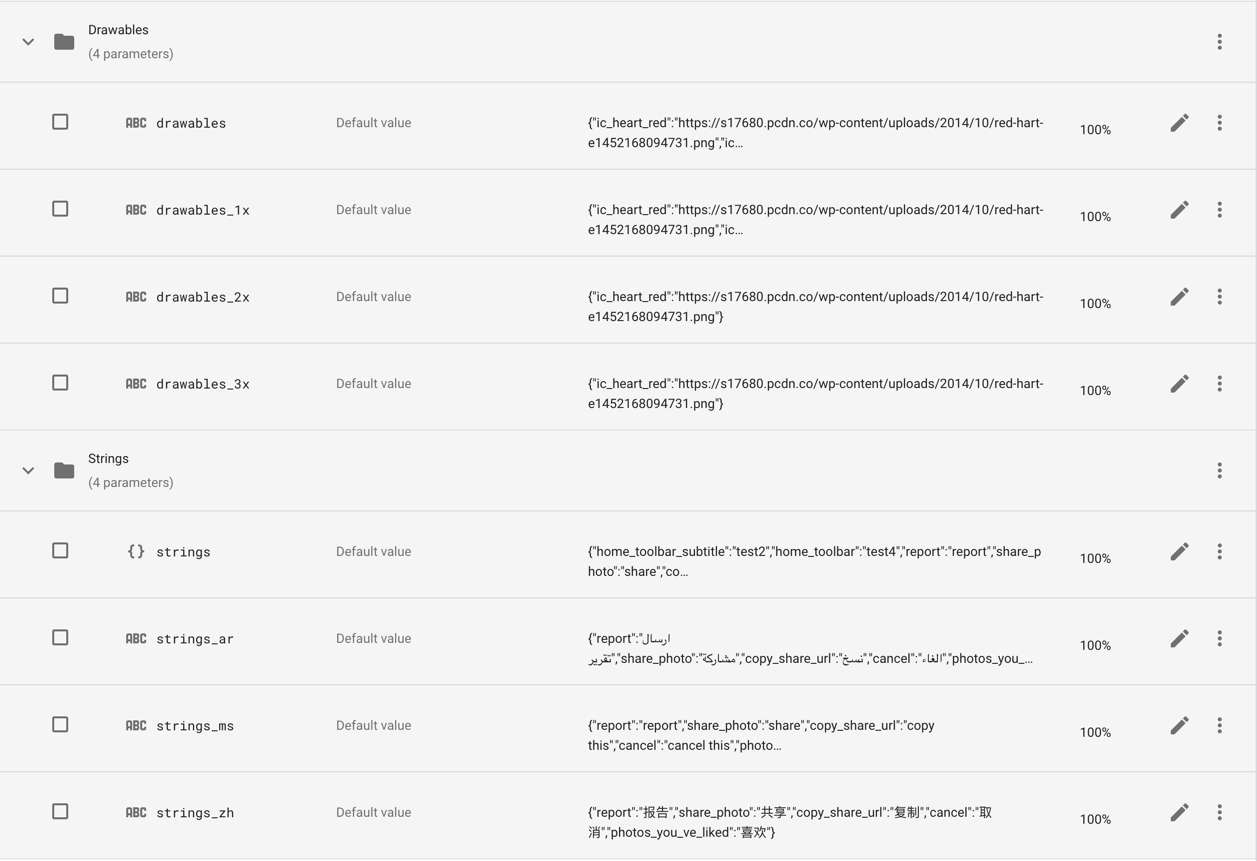Edit the drawables_2x parameter with pencil icon

pyautogui.click(x=1179, y=297)
